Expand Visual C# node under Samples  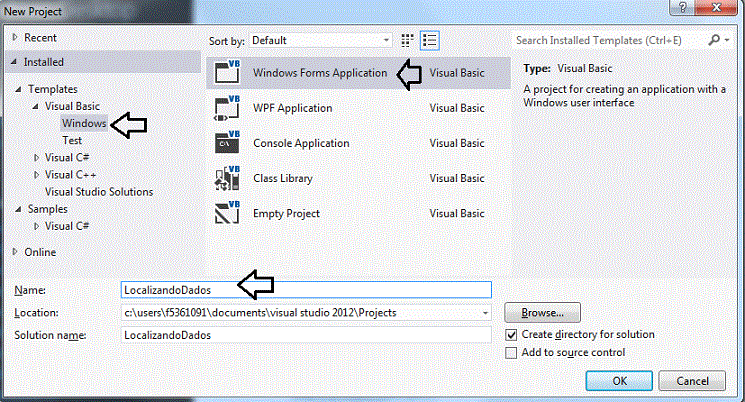(x=36, y=226)
